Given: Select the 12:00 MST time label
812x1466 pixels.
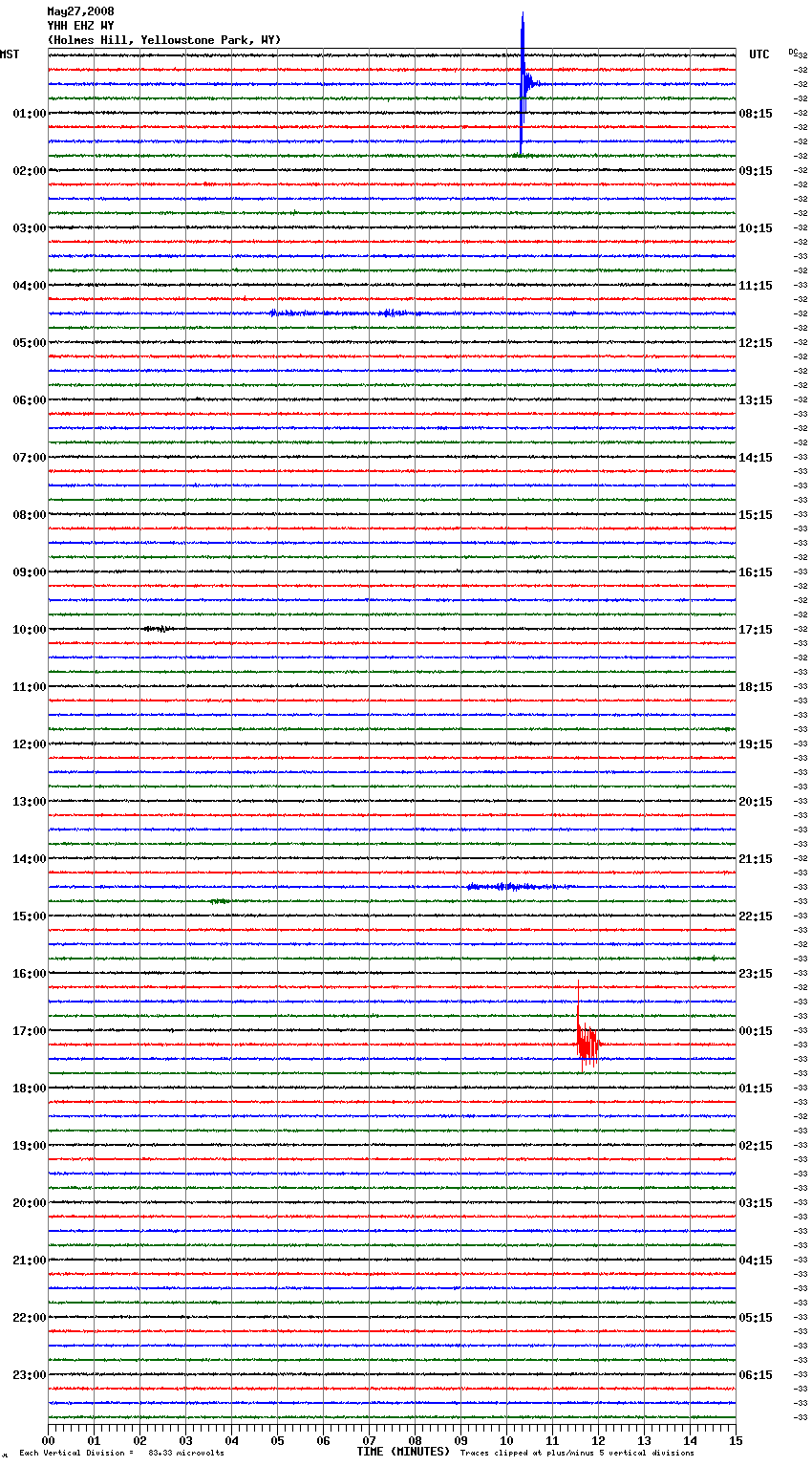Looking at the screenshot, I should click(x=30, y=744).
